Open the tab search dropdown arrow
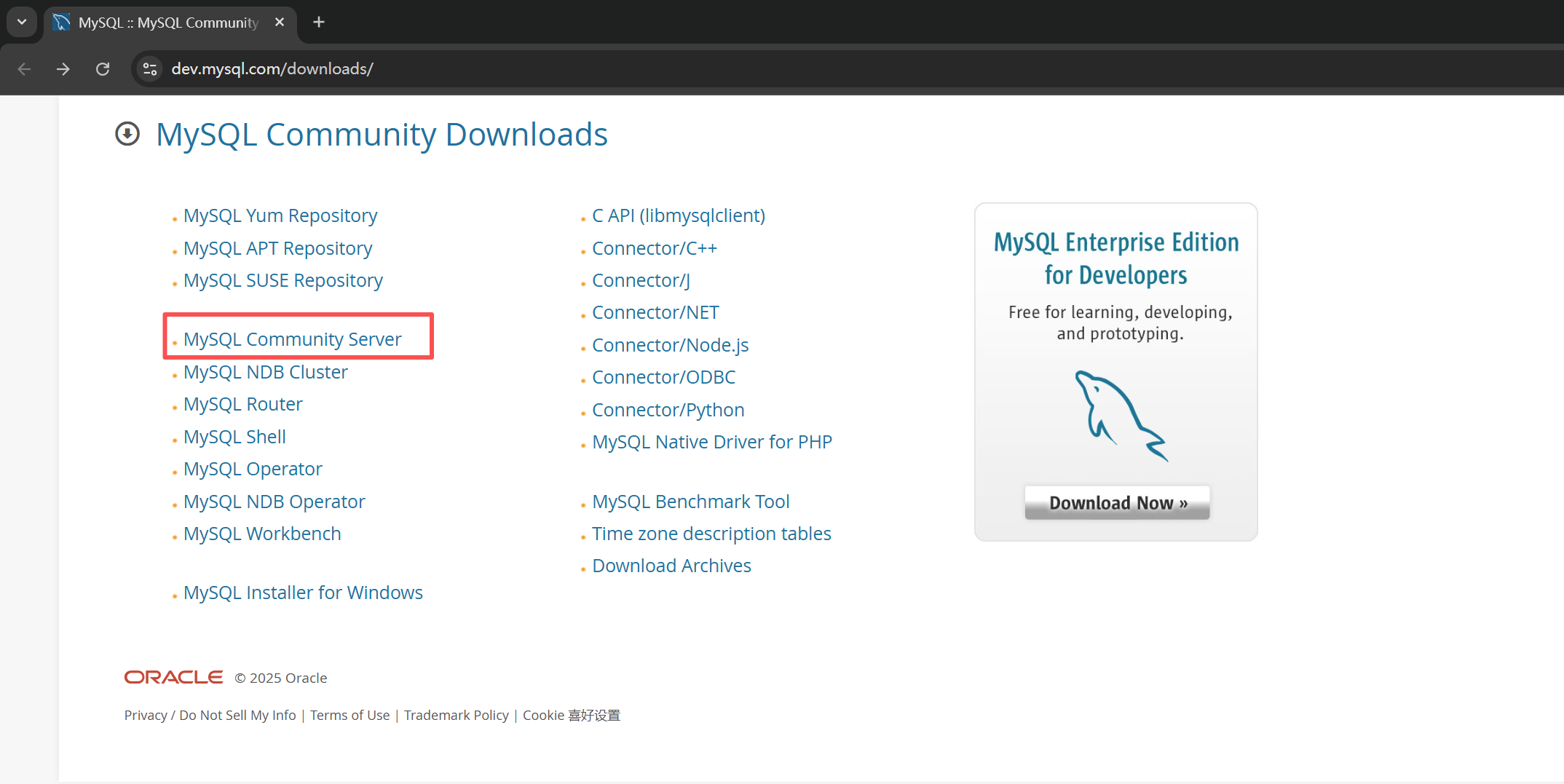1564x784 pixels. pyautogui.click(x=22, y=23)
